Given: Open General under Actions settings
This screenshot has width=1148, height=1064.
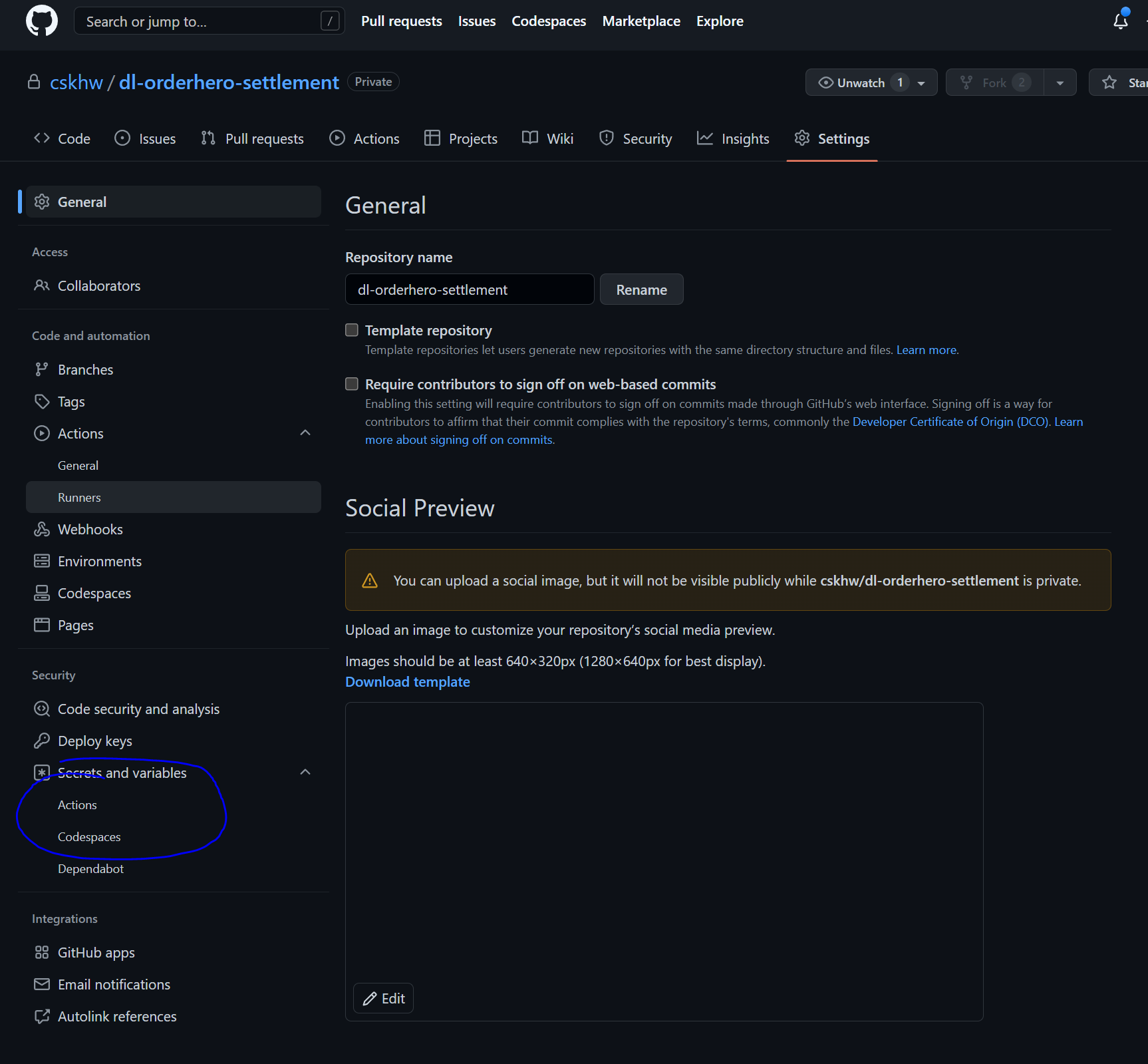Looking at the screenshot, I should tap(174, 465).
